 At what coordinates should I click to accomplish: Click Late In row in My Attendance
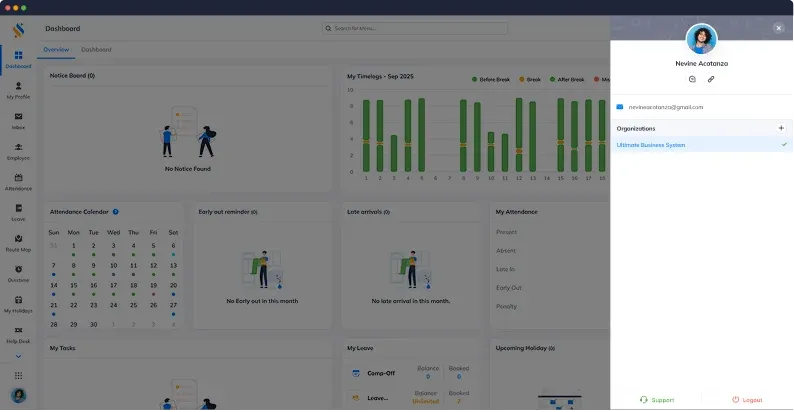[505, 269]
